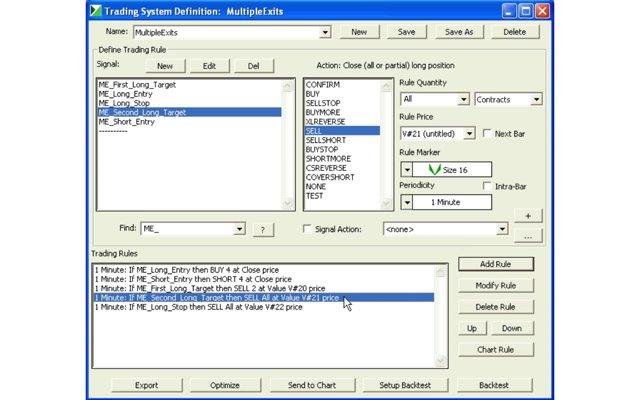Viewport: 640px width, 400px height.
Task: Click the Signal Del button
Action: 253,66
